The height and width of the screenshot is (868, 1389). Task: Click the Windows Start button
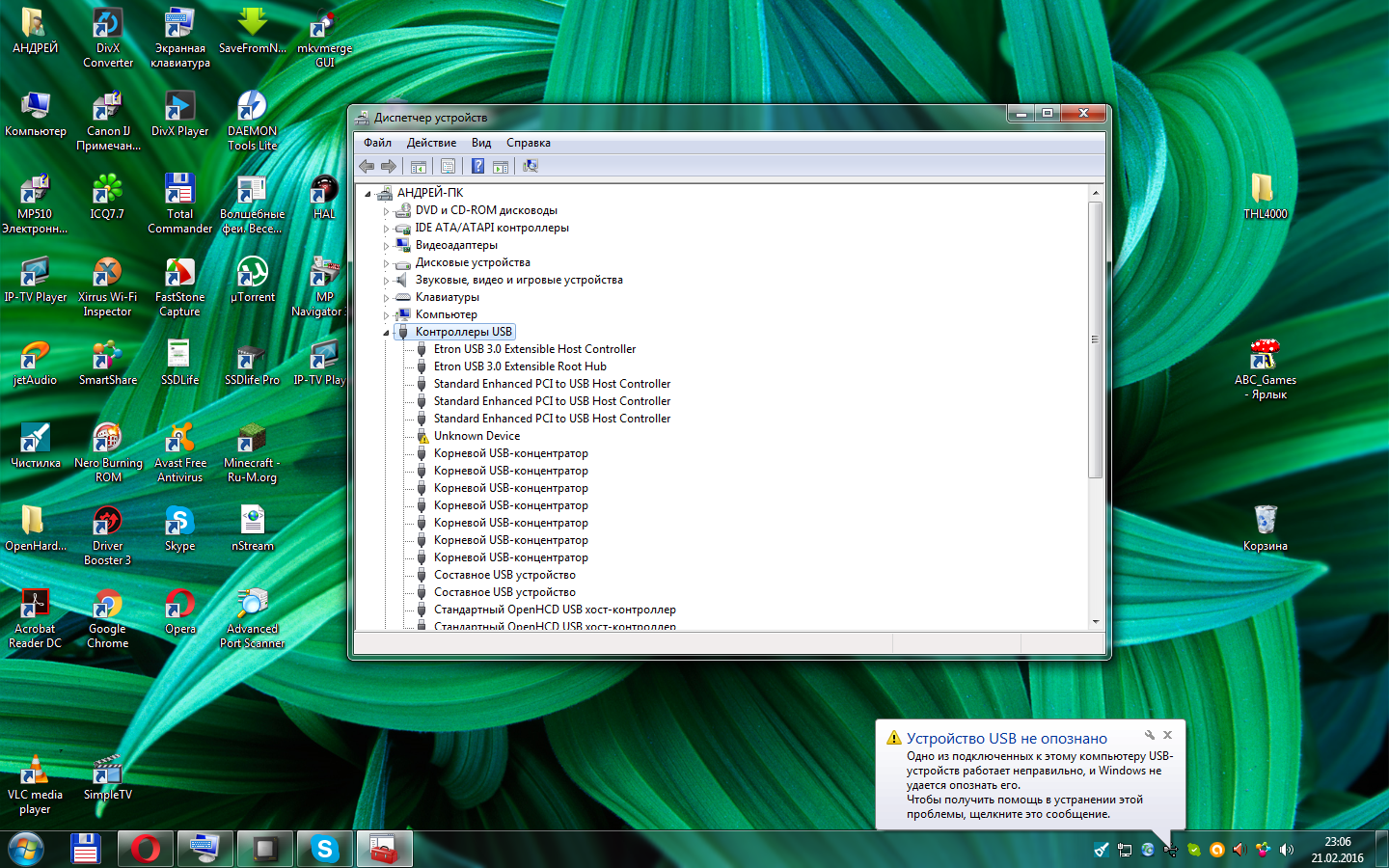pyautogui.click(x=26, y=849)
